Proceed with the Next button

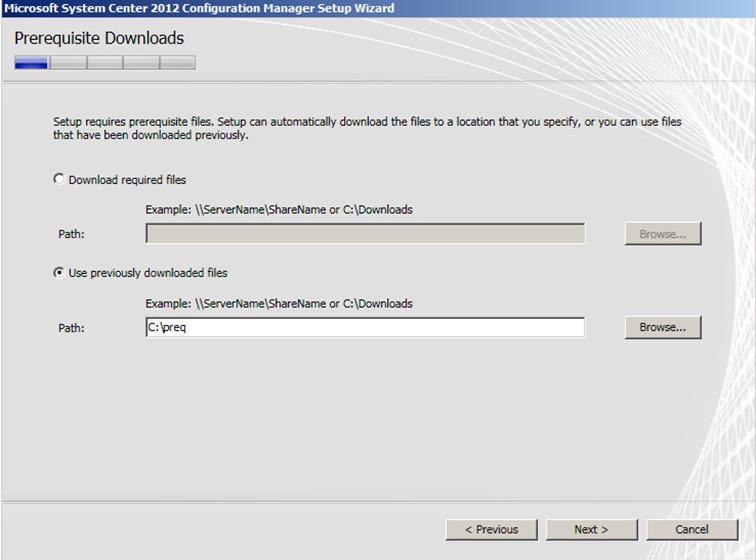click(x=592, y=530)
